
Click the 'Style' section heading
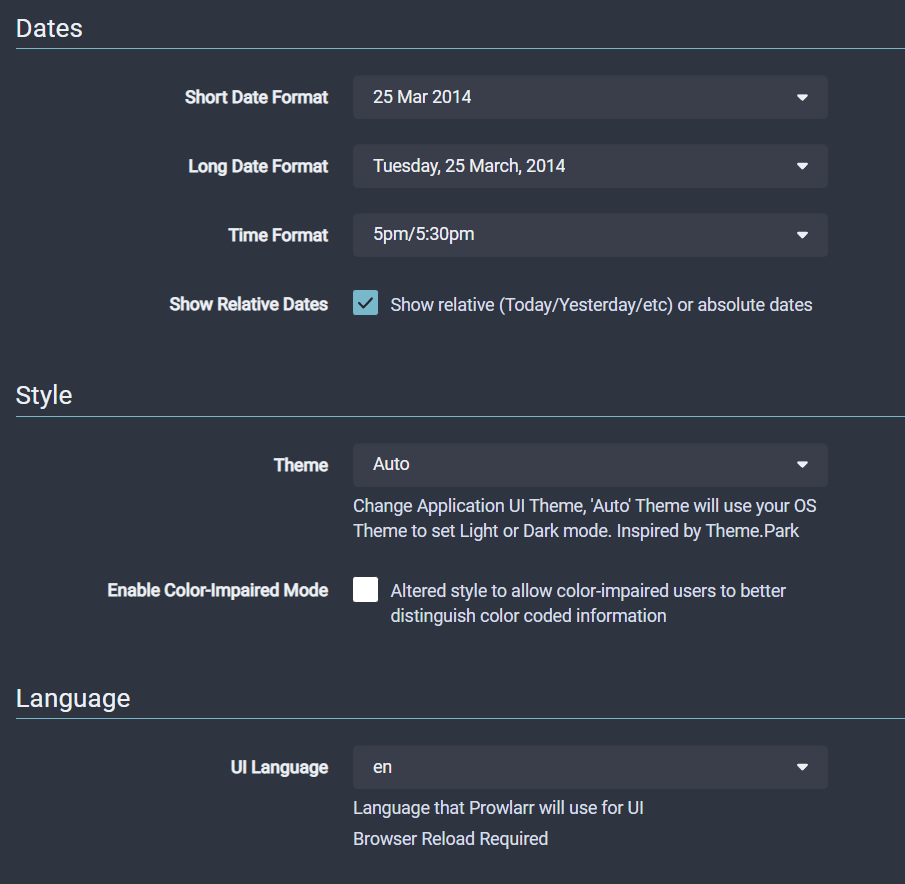click(x=44, y=395)
